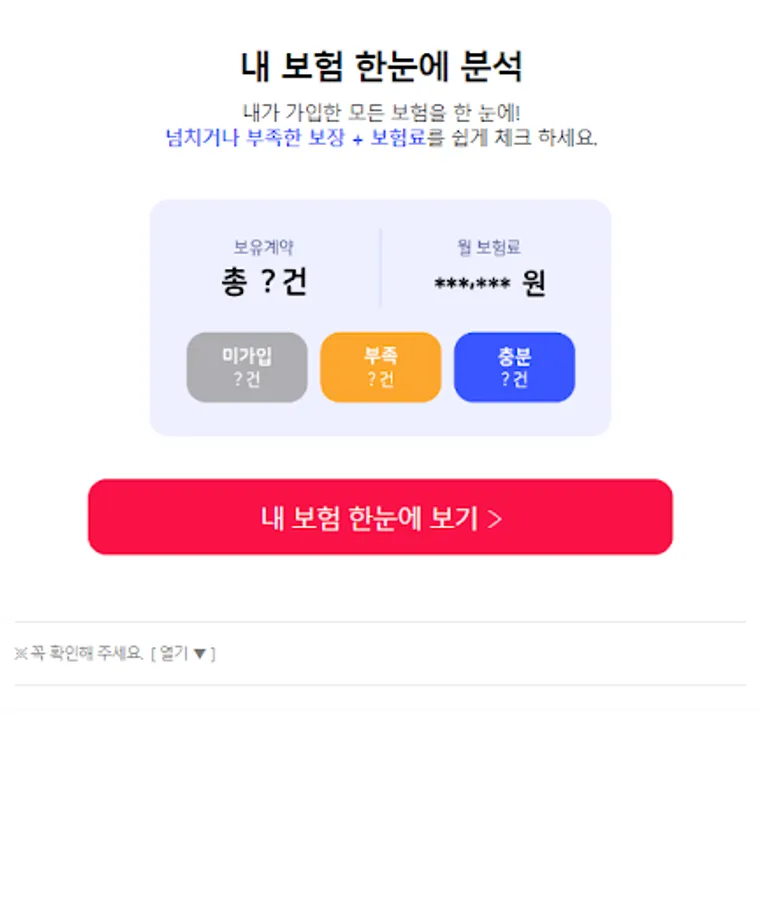The image size is (761, 900).
Task: Select the blue 충분 badge
Action: coord(514,367)
